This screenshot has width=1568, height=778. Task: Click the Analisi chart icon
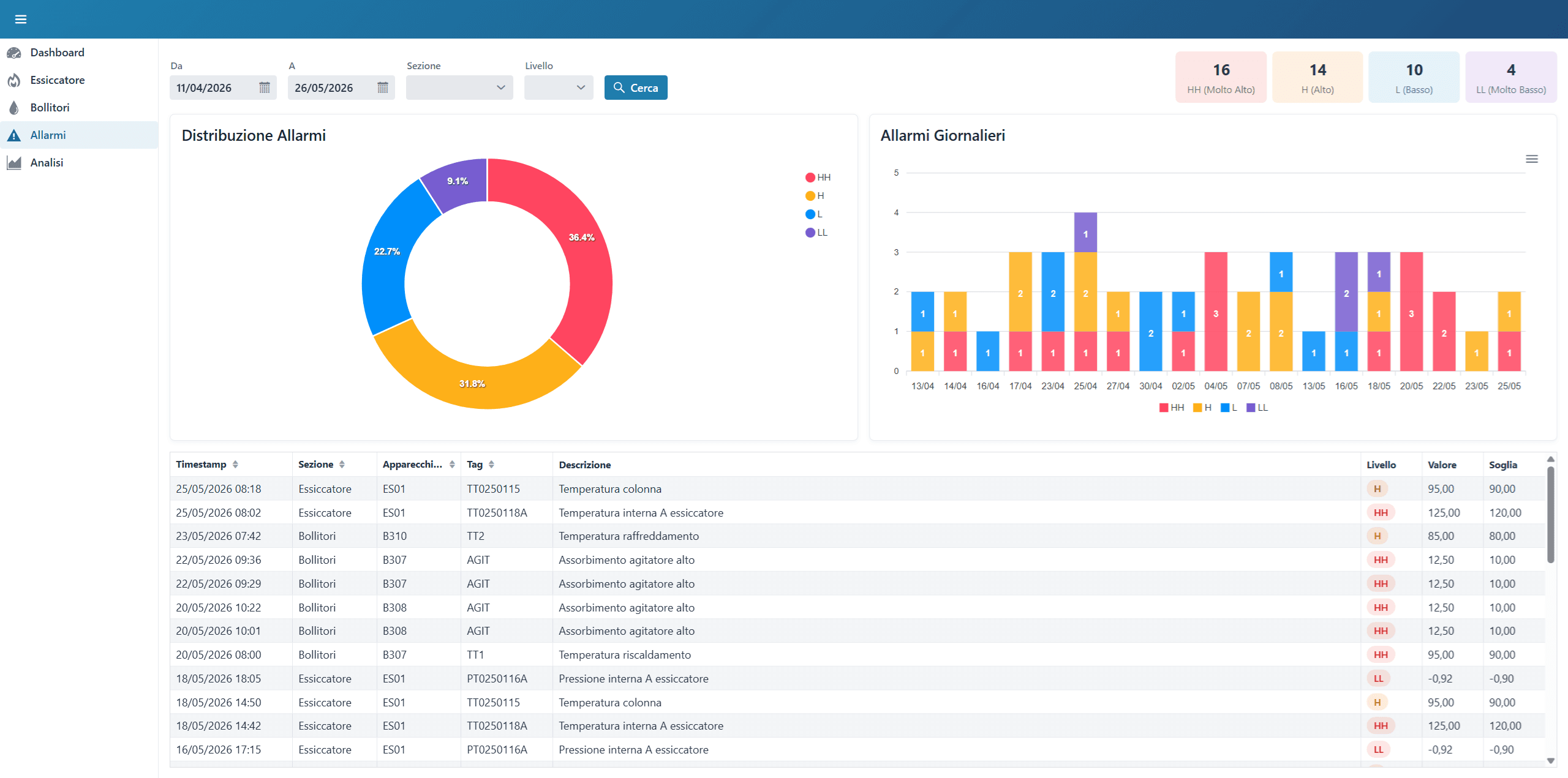(x=14, y=163)
